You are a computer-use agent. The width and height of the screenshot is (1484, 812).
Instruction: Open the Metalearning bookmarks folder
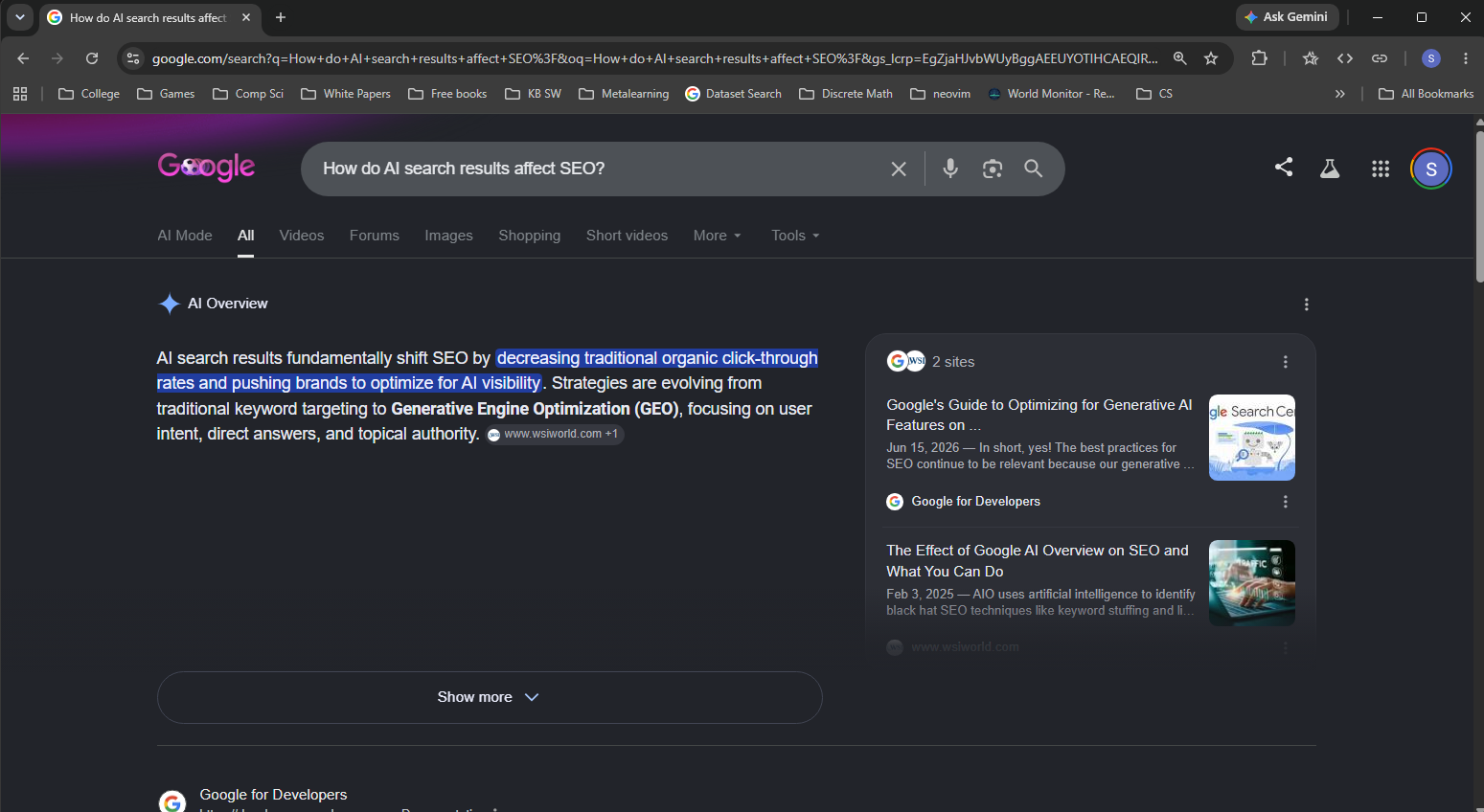[624, 94]
